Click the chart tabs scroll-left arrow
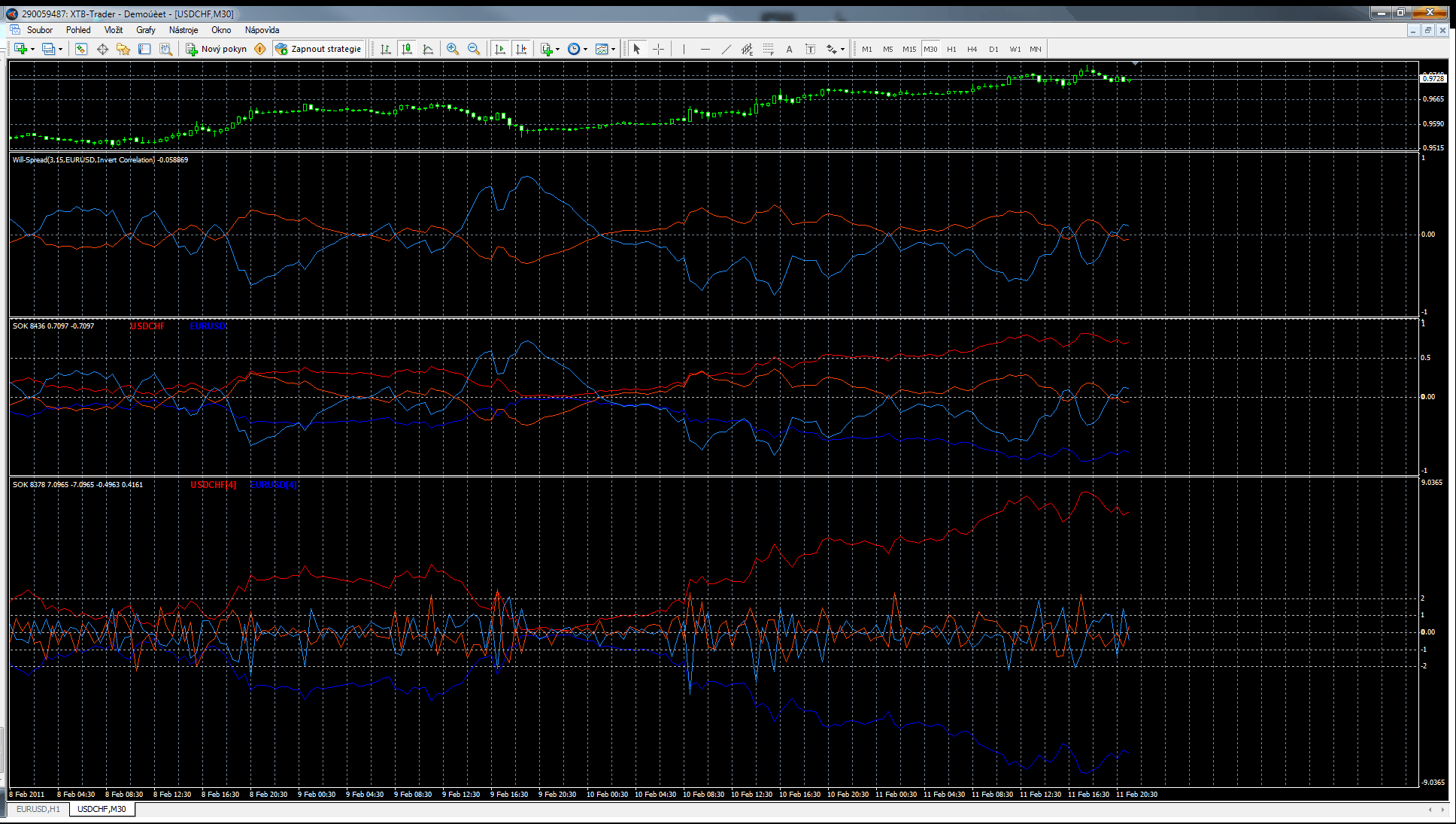The image size is (1456, 824). point(1430,810)
